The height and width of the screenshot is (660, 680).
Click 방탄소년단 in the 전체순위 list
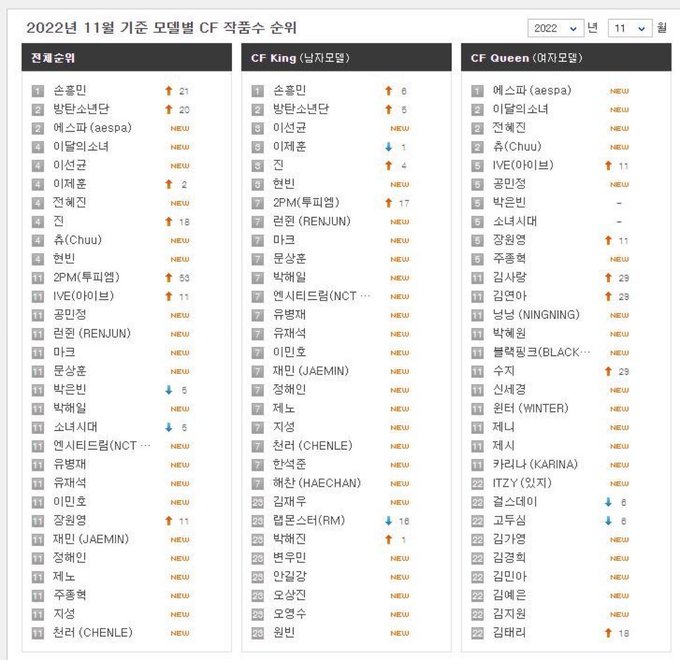(x=81, y=109)
